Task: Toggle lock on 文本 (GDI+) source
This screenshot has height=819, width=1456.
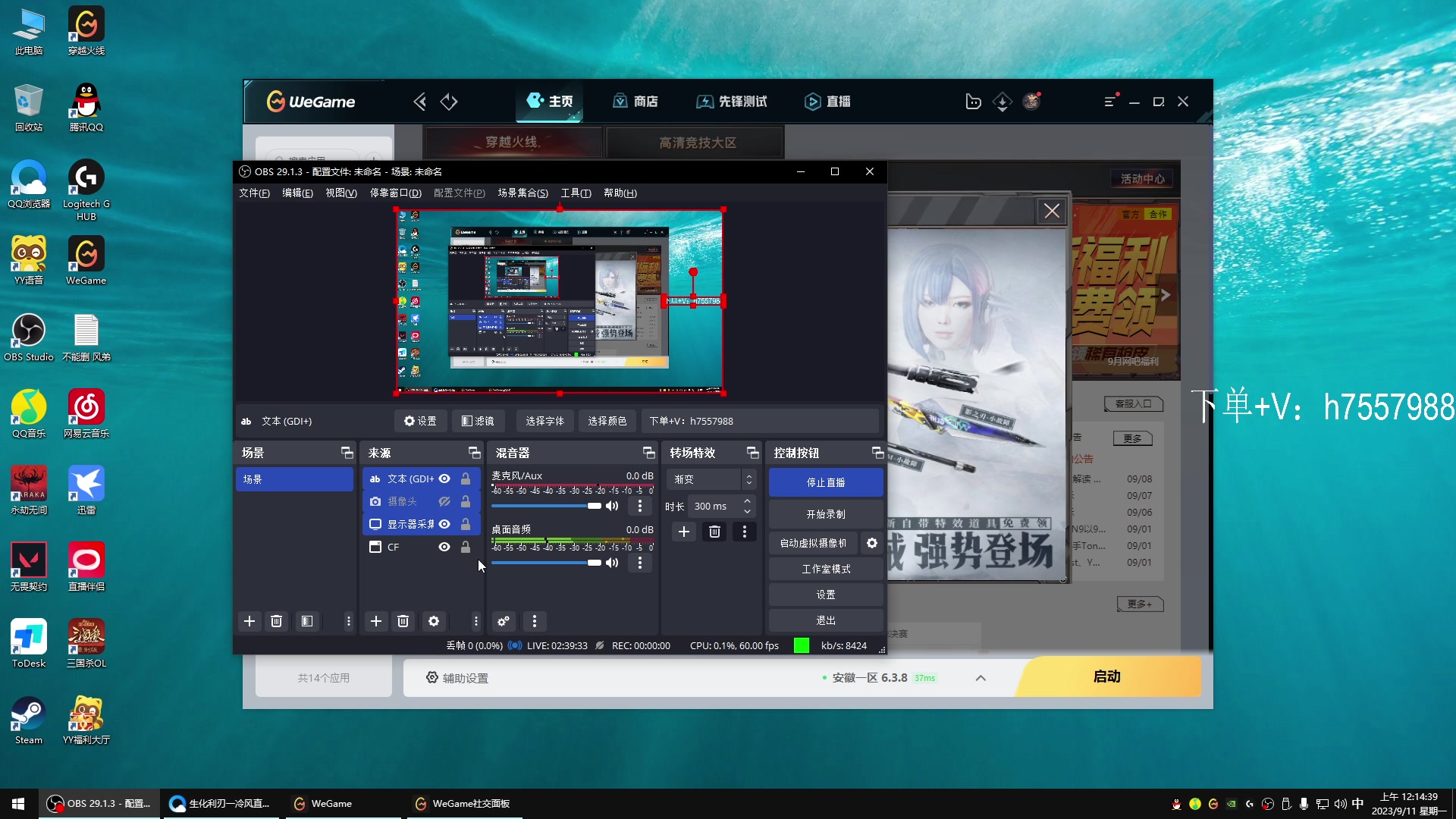Action: [x=466, y=479]
